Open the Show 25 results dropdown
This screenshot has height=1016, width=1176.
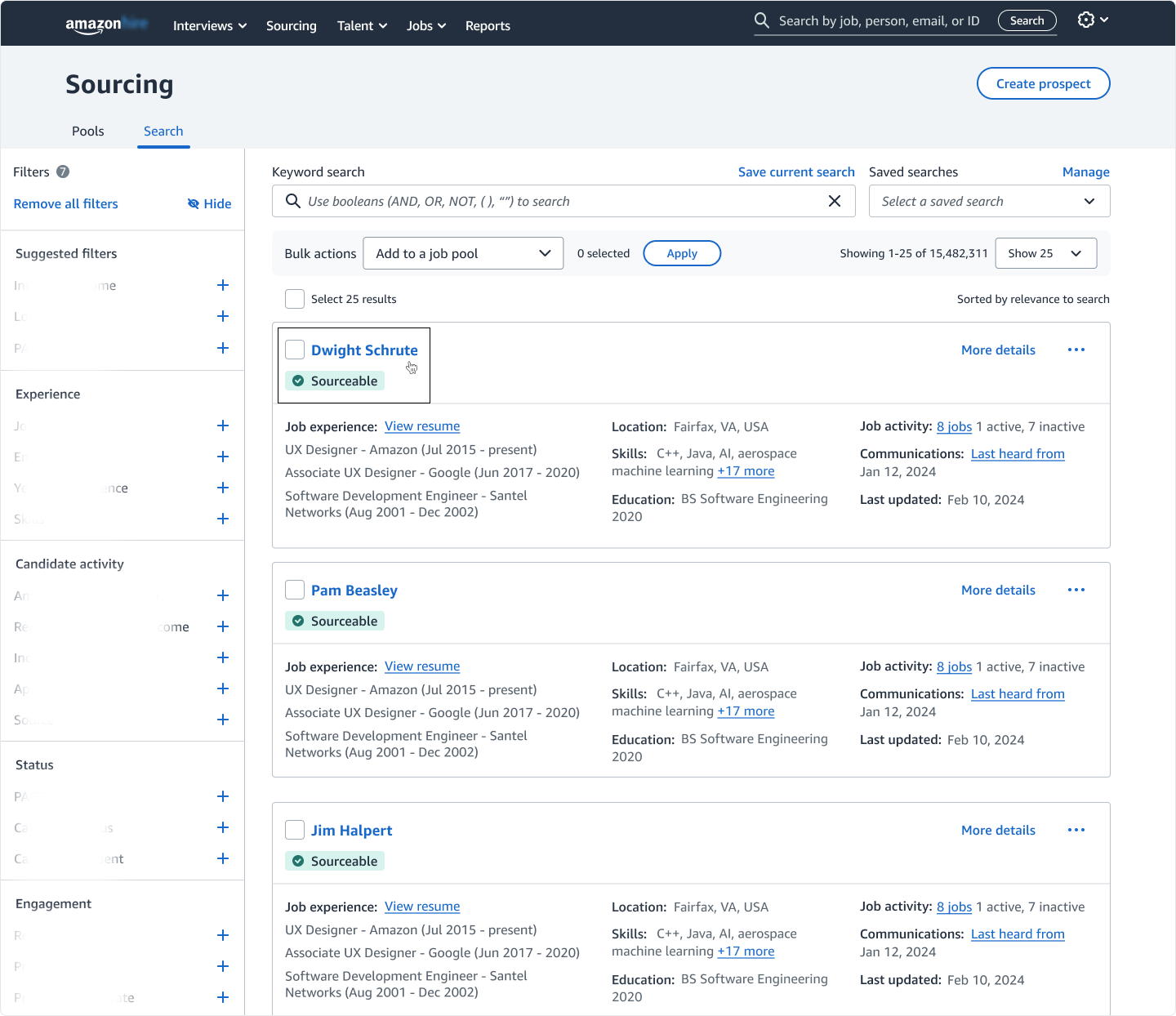tap(1045, 253)
